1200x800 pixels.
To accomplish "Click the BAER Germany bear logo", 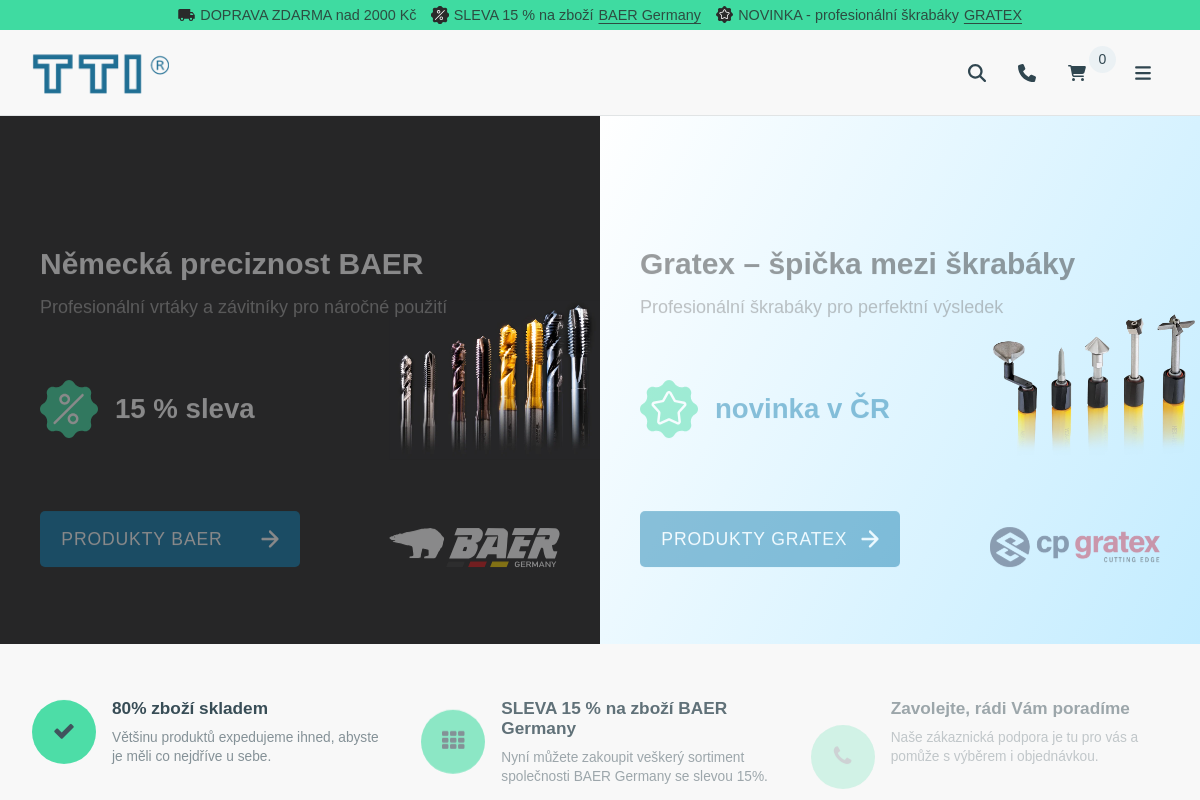I will pos(474,547).
